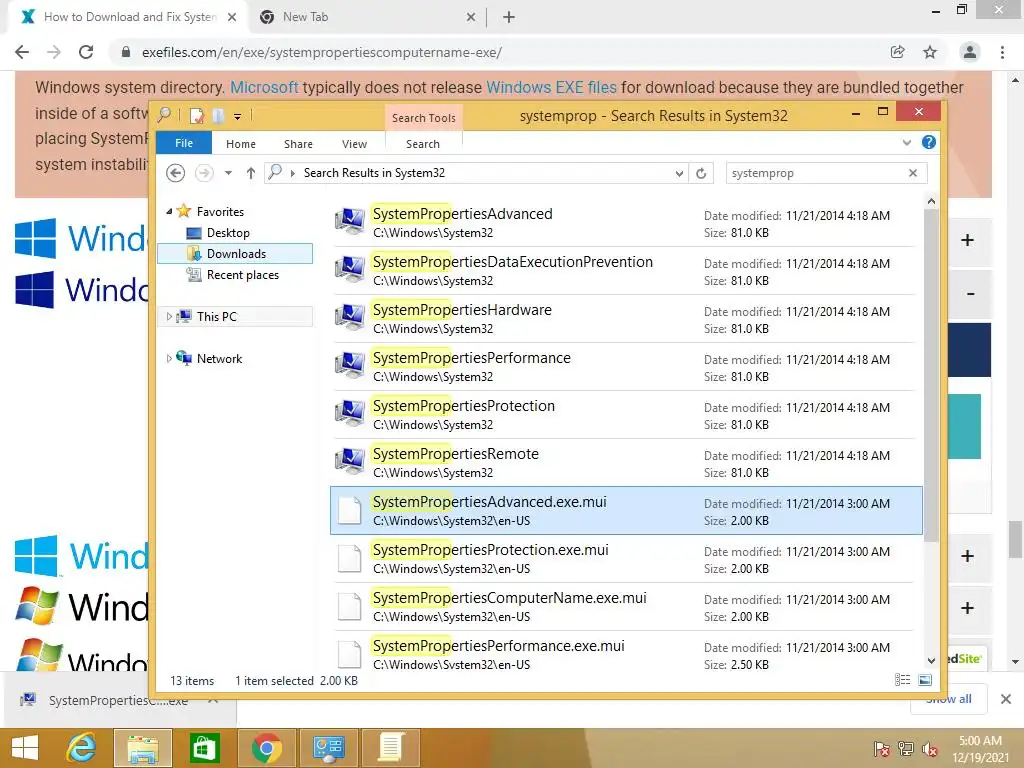The image size is (1024, 768).
Task: Bookmark this page with the star icon
Action: [x=930, y=52]
